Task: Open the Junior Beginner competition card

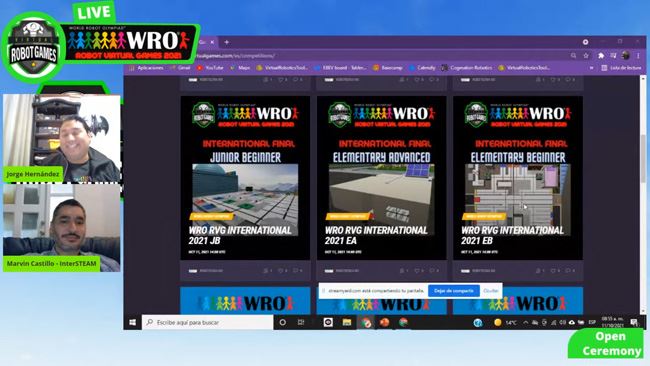Action: coord(245,178)
